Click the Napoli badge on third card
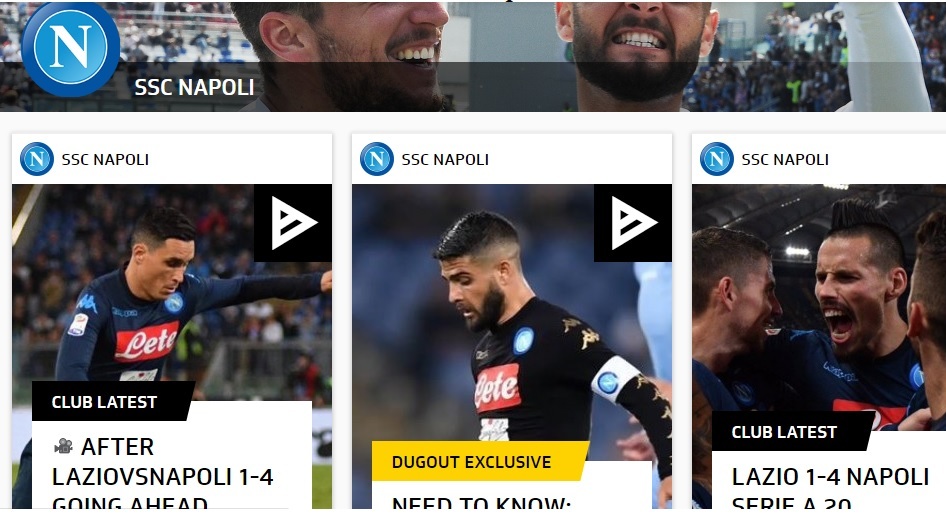Screen dimensions: 946x532 tap(717, 159)
